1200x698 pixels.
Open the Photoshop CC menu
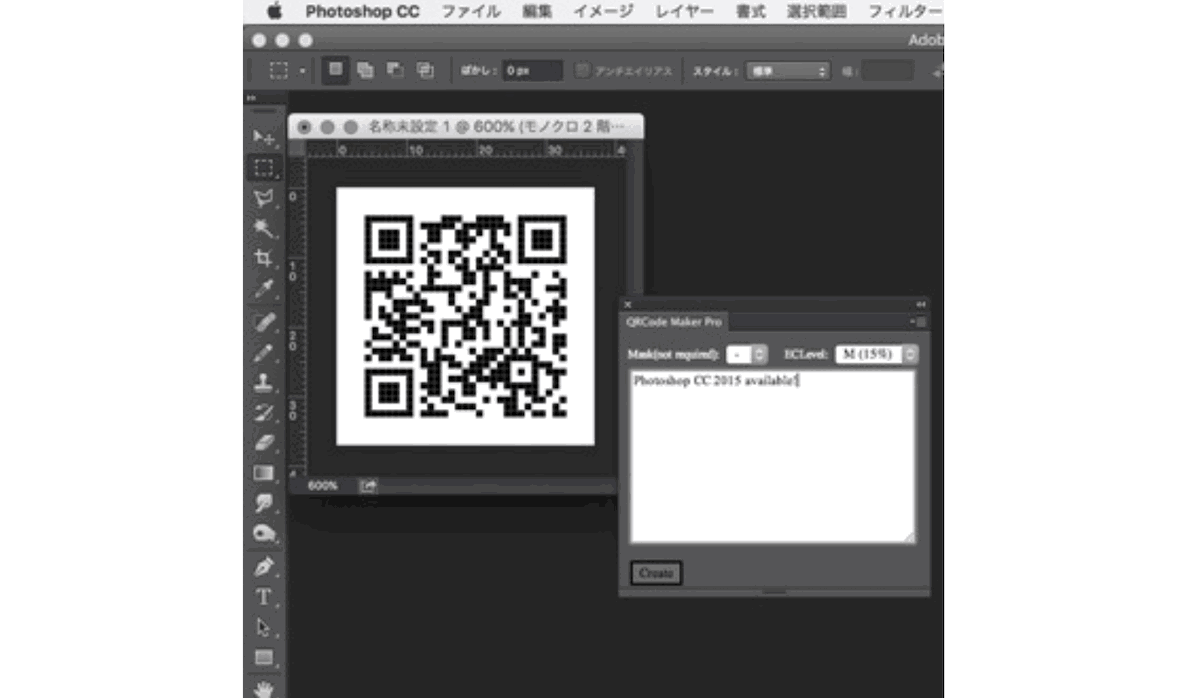pyautogui.click(x=363, y=12)
